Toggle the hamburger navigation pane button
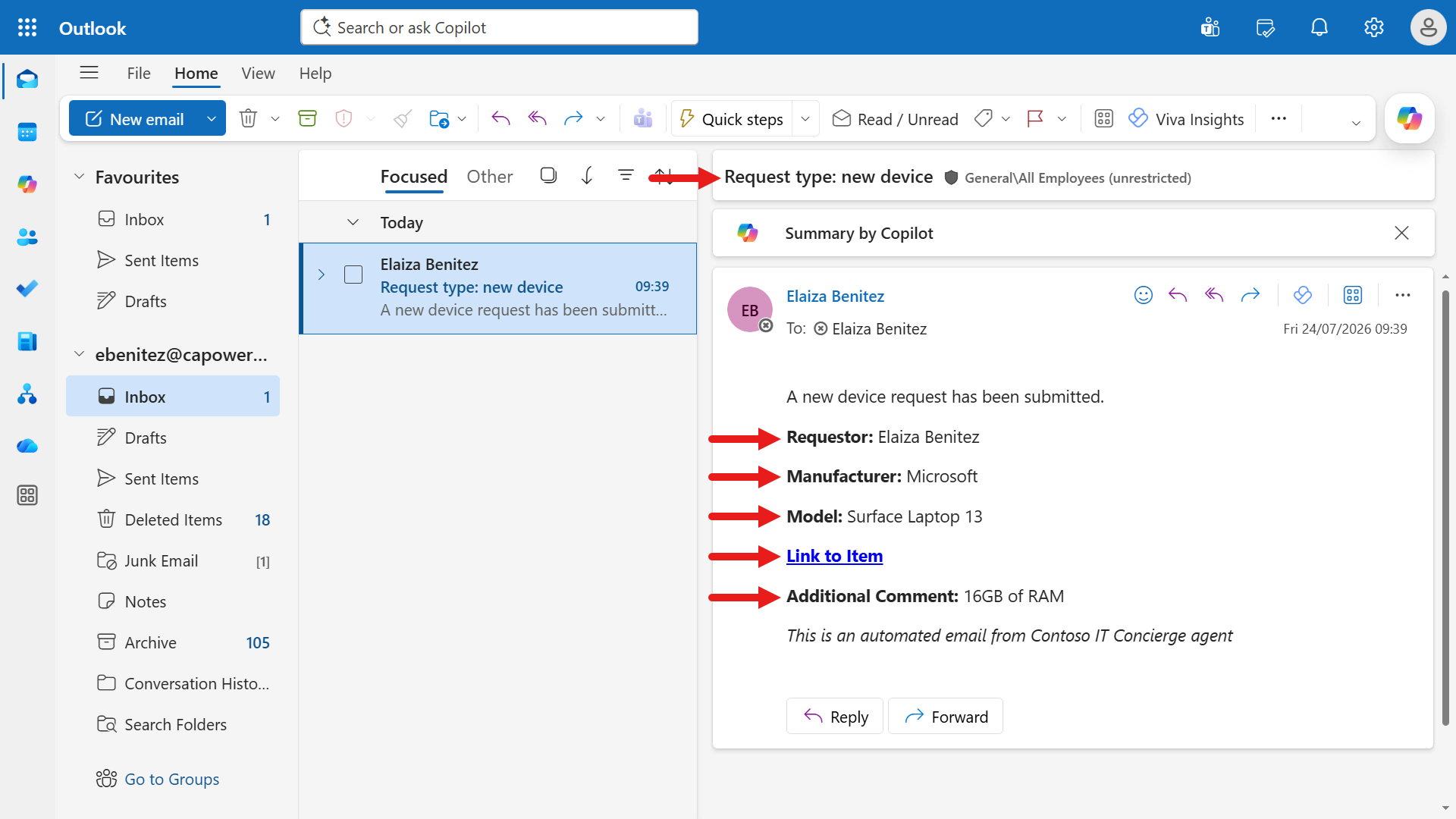This screenshot has width=1456, height=819. click(89, 73)
